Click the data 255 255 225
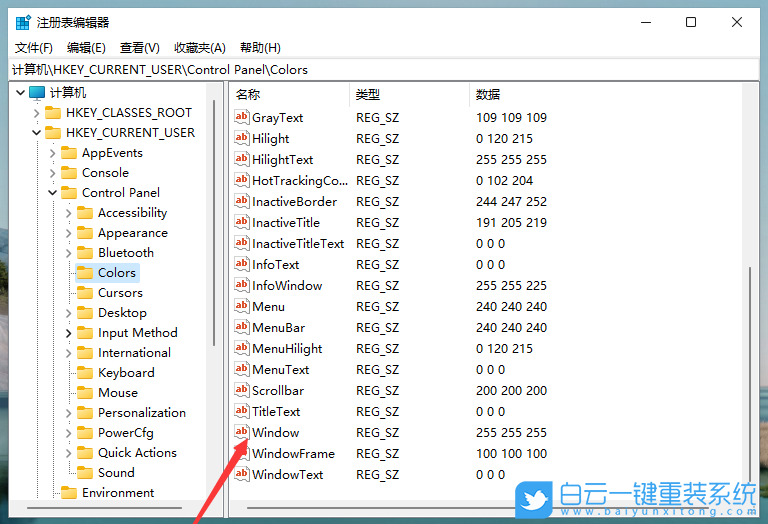This screenshot has width=768, height=524. coord(511,286)
